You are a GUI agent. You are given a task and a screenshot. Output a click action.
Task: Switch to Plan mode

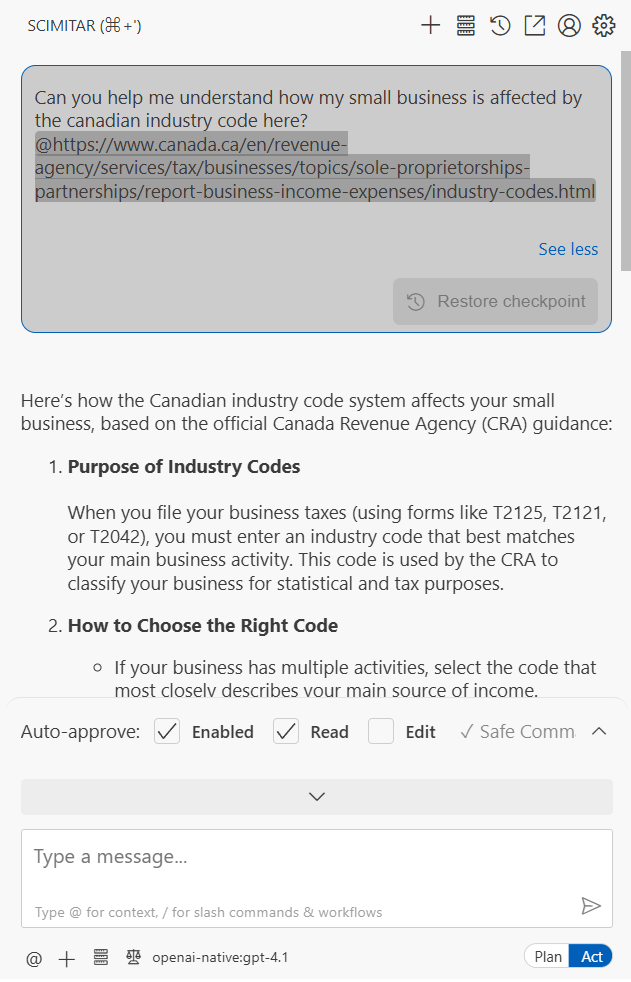pyautogui.click(x=547, y=956)
